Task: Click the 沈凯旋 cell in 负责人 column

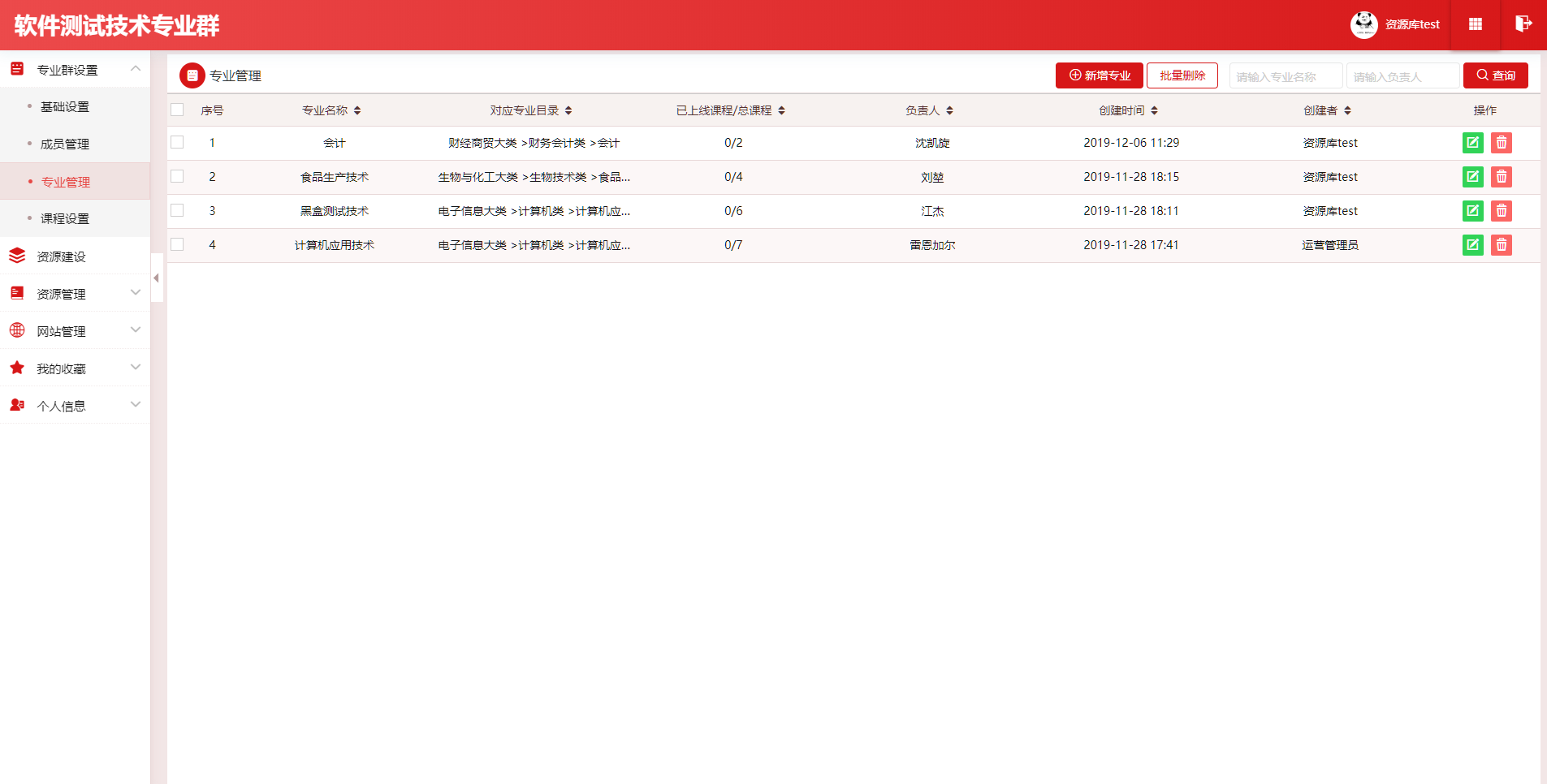Action: point(932,143)
